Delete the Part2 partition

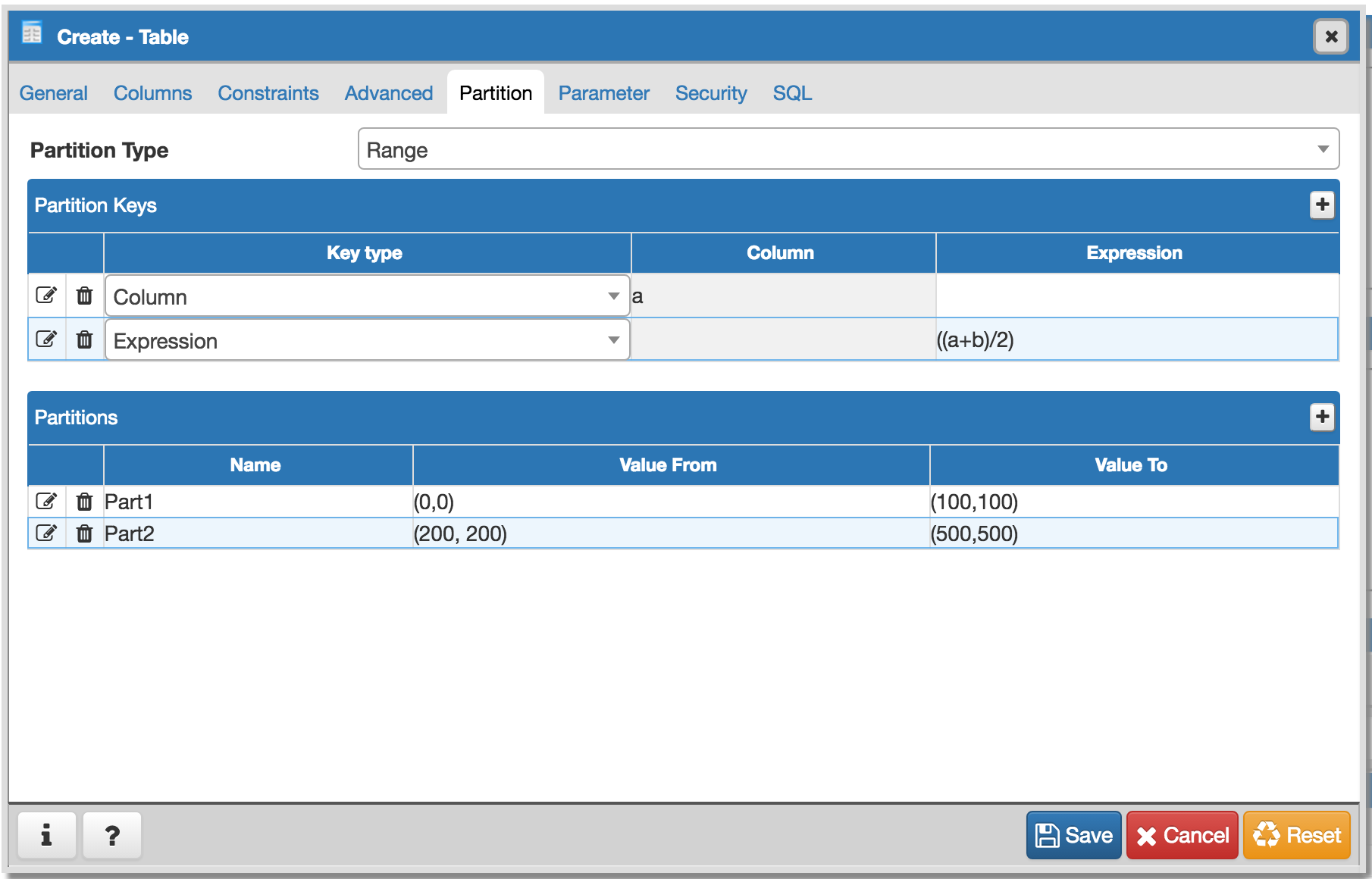point(84,533)
